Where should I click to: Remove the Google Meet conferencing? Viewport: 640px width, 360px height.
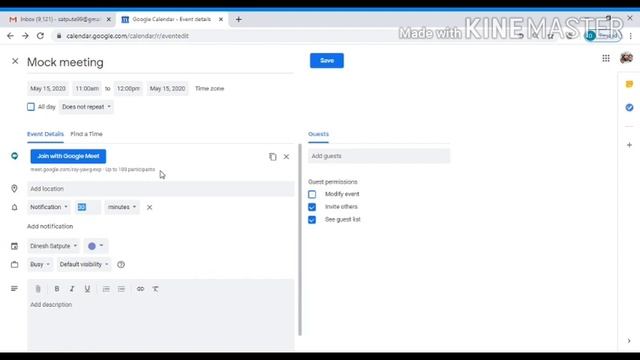pyautogui.click(x=287, y=157)
